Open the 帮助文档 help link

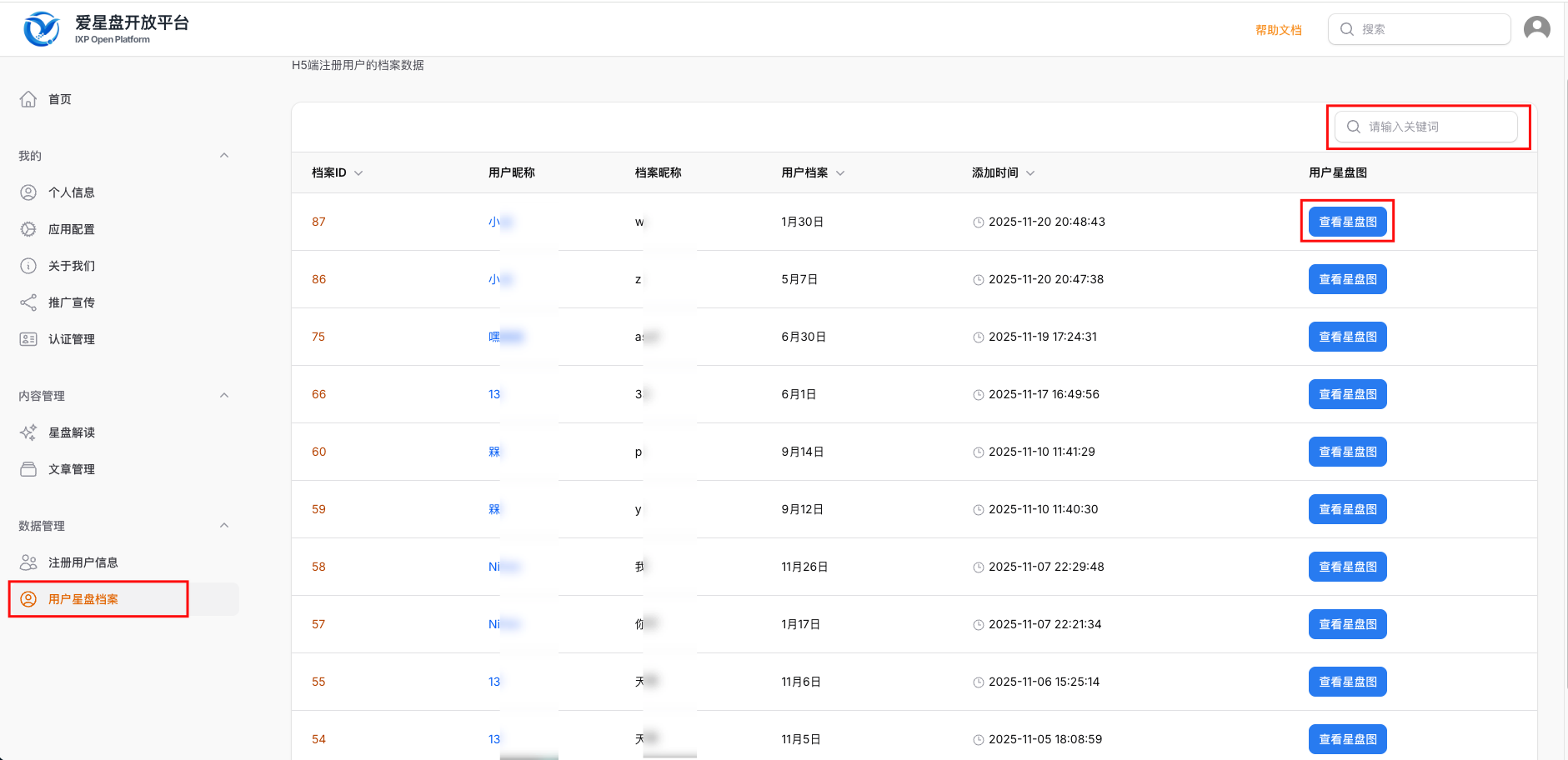pyautogui.click(x=1278, y=30)
